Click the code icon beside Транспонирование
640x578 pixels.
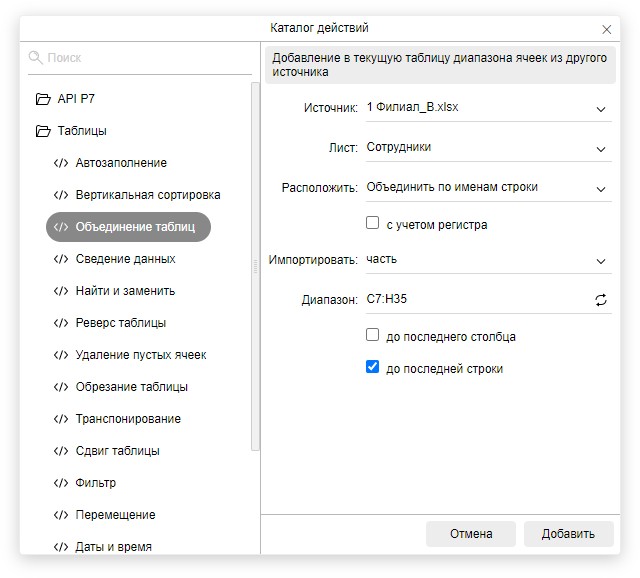(60, 419)
